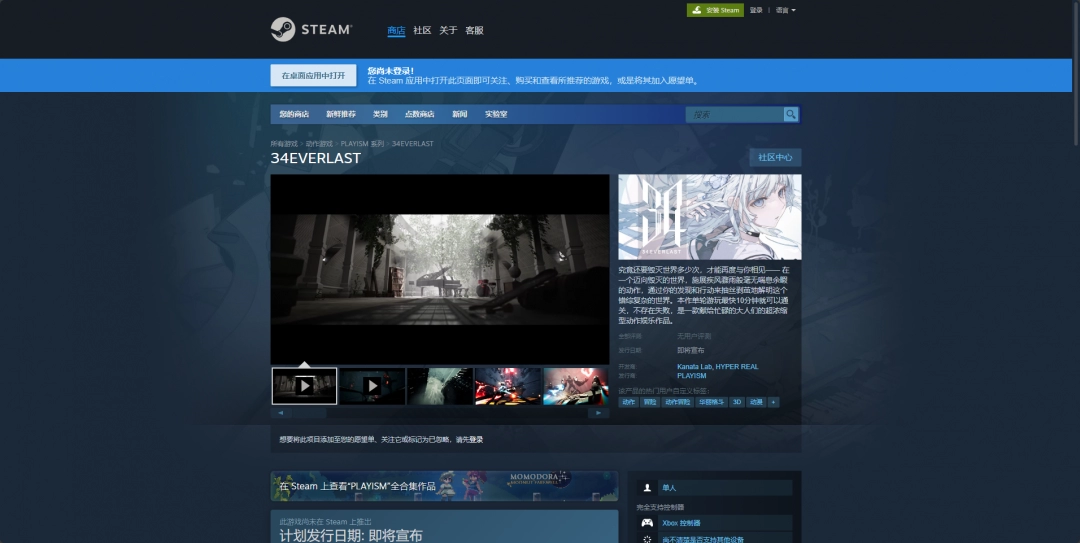Click the 在桌面应用中打开 button
This screenshot has width=1080, height=543.
tap(313, 76)
